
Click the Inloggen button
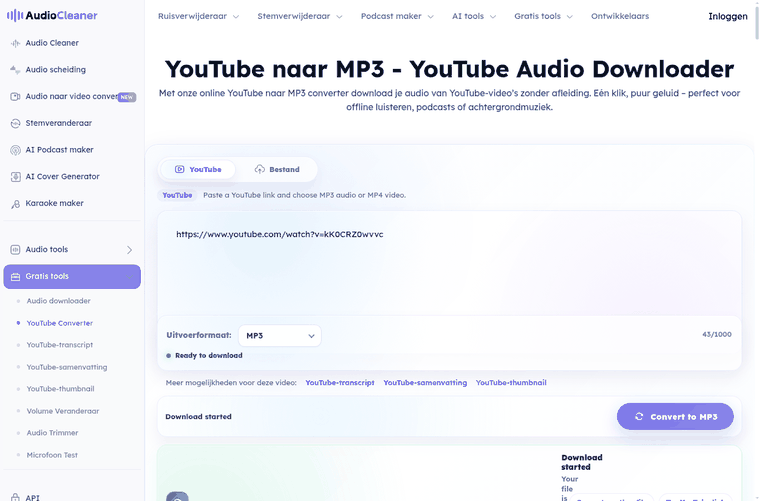tap(728, 16)
